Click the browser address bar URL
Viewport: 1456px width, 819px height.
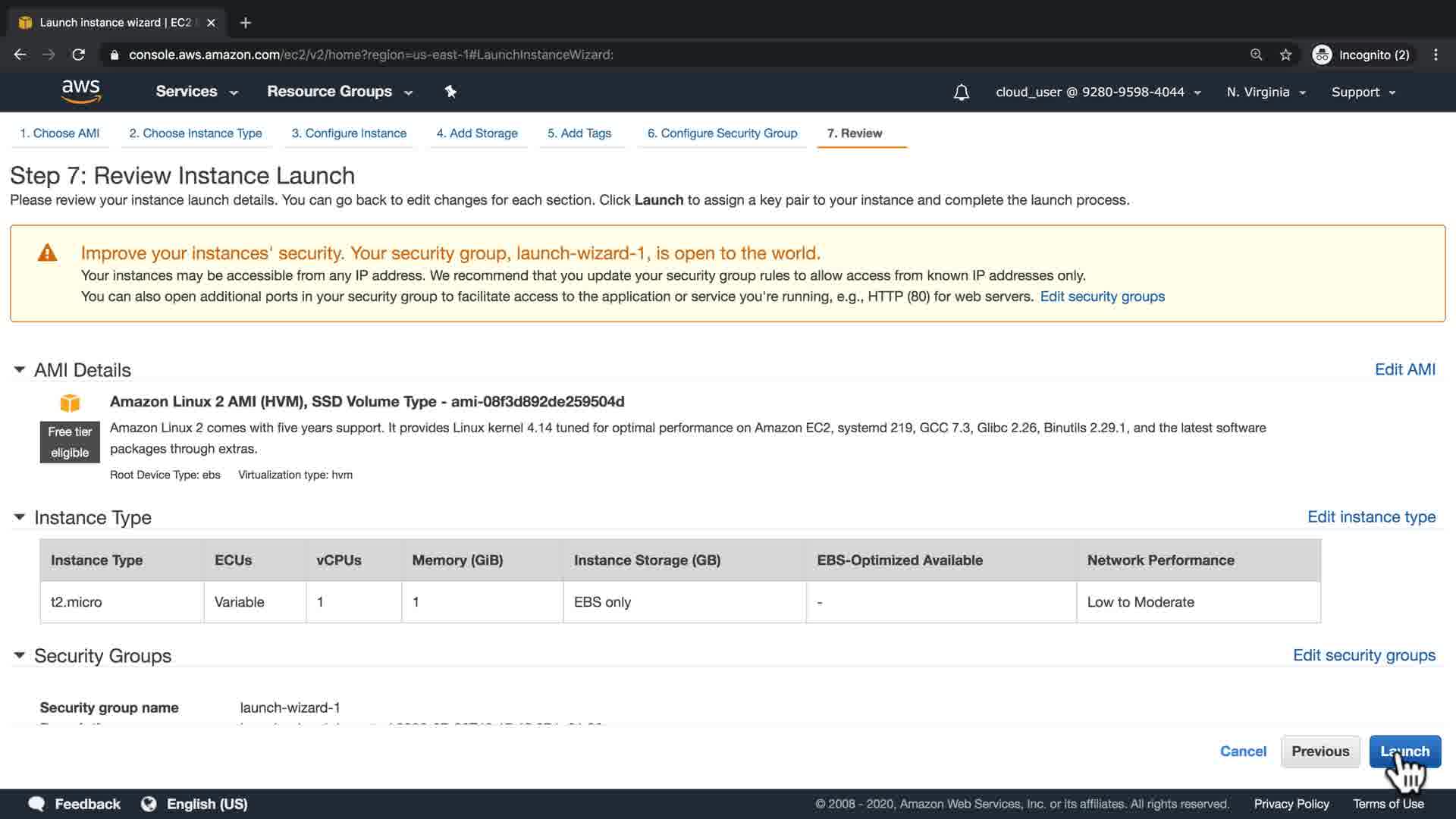(371, 55)
